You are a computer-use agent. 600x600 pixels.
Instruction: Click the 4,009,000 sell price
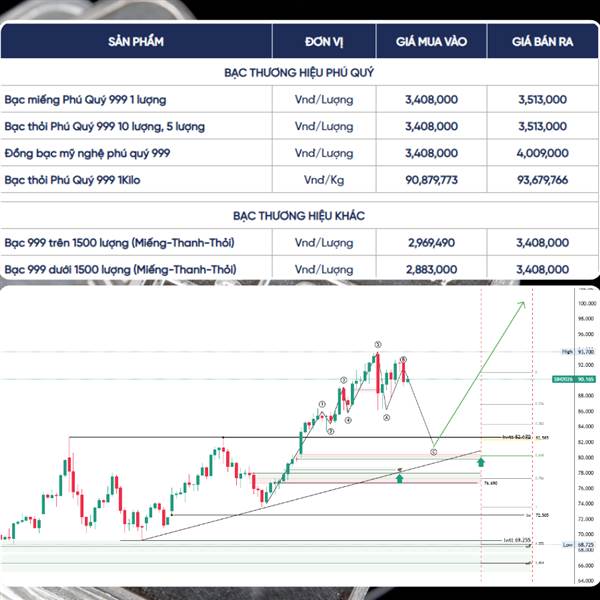point(543,153)
